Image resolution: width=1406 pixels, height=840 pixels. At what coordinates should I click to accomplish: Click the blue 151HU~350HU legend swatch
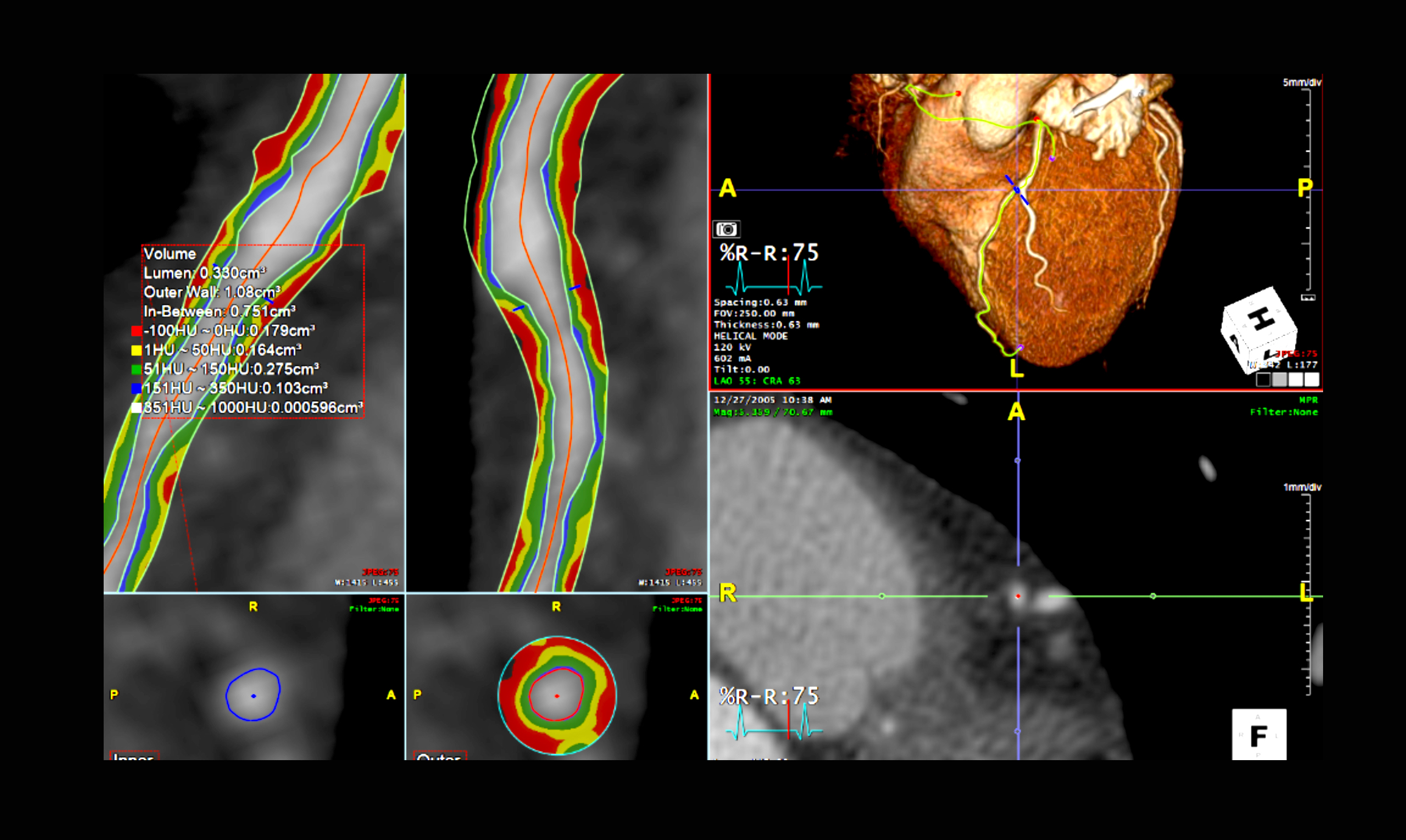(x=137, y=388)
